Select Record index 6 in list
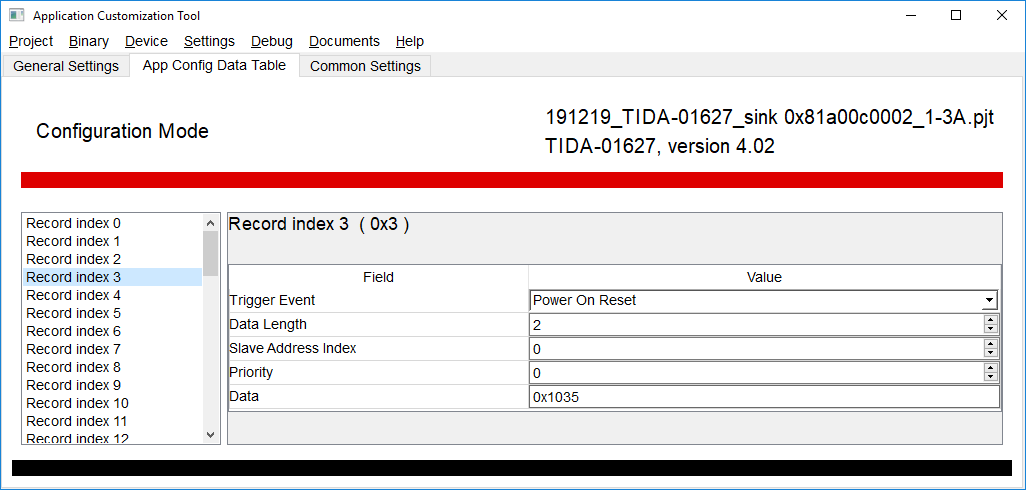 pyautogui.click(x=113, y=331)
